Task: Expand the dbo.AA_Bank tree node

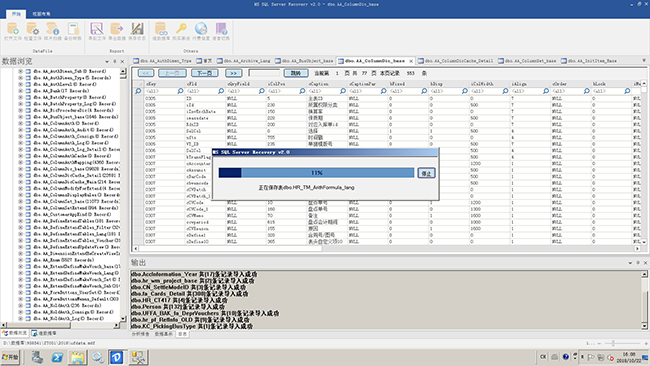Action: click(x=20, y=91)
